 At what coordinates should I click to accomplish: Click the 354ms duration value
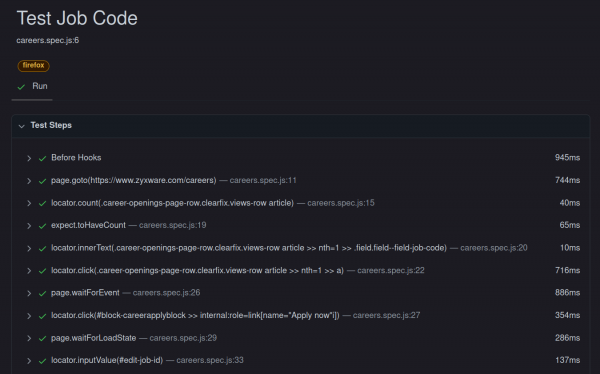[567, 315]
